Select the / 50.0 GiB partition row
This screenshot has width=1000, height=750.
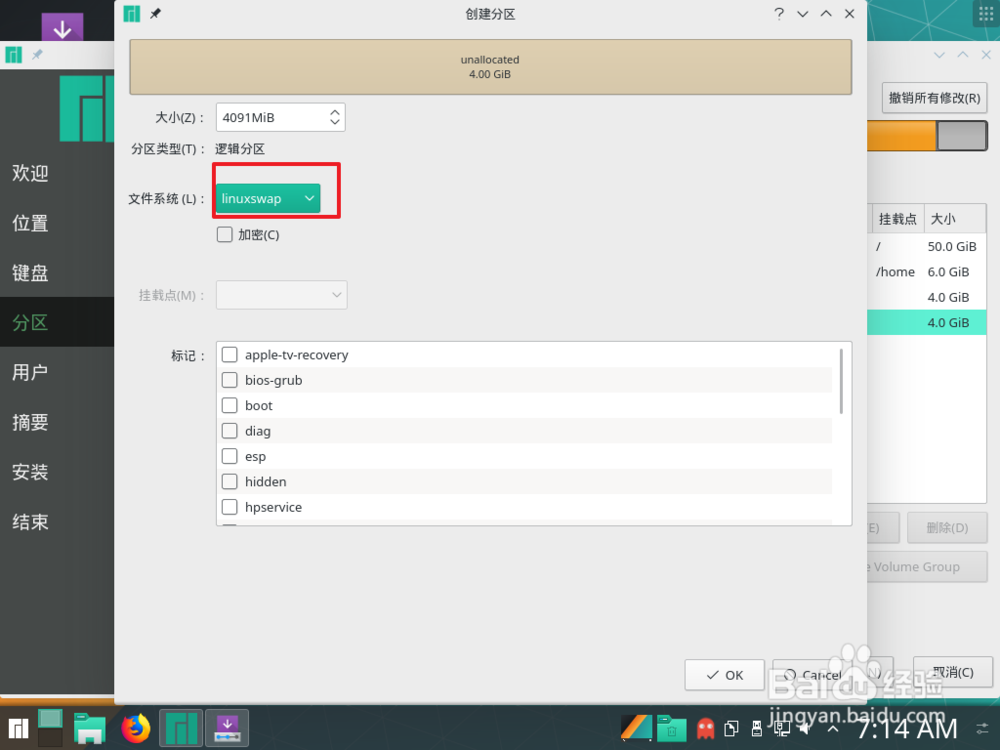pyautogui.click(x=927, y=246)
